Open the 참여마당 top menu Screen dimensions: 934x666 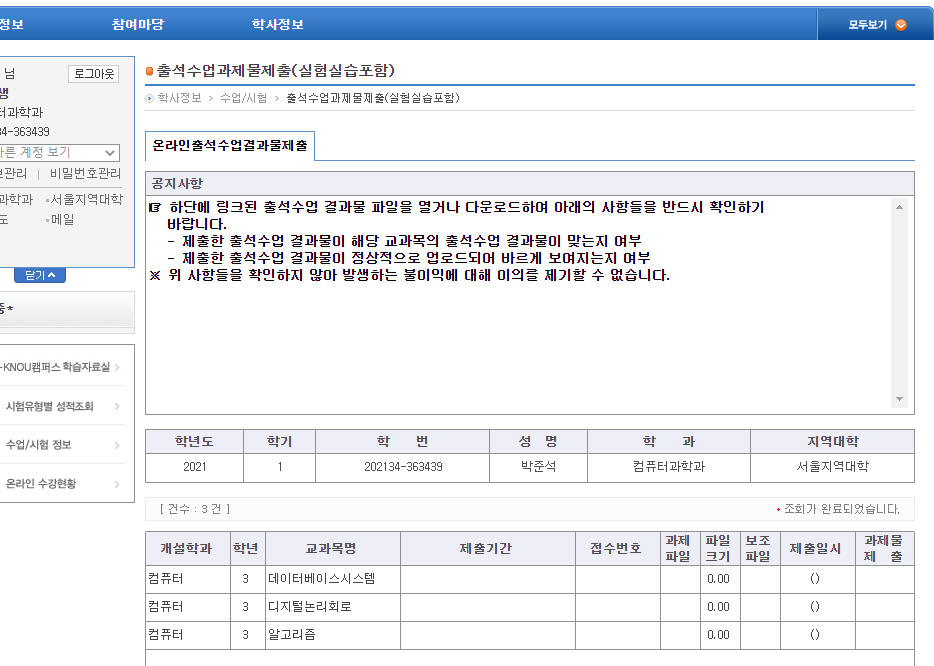point(138,24)
